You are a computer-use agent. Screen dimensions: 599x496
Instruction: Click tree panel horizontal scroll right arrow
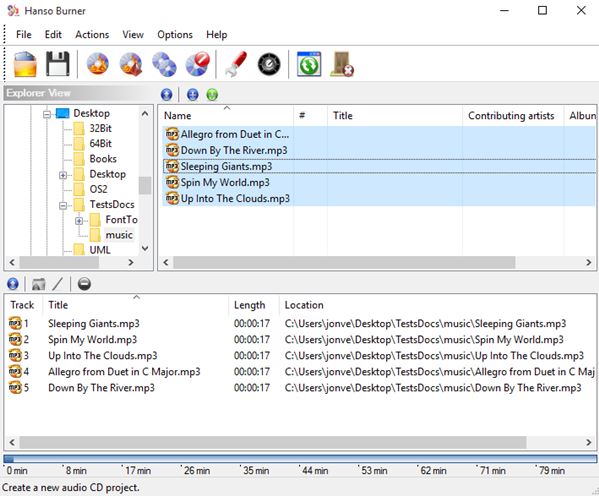click(131, 262)
